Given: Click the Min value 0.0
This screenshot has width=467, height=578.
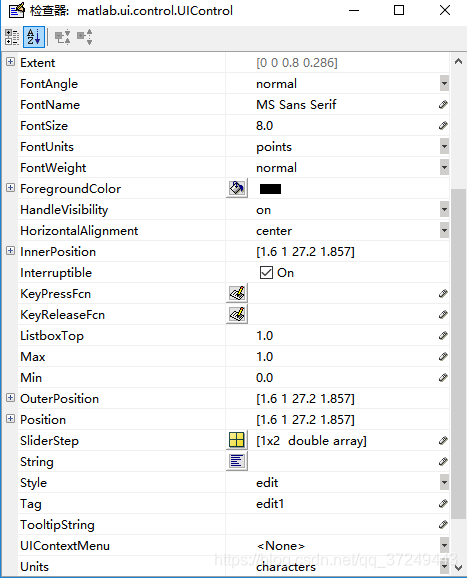Looking at the screenshot, I should click(265, 377).
